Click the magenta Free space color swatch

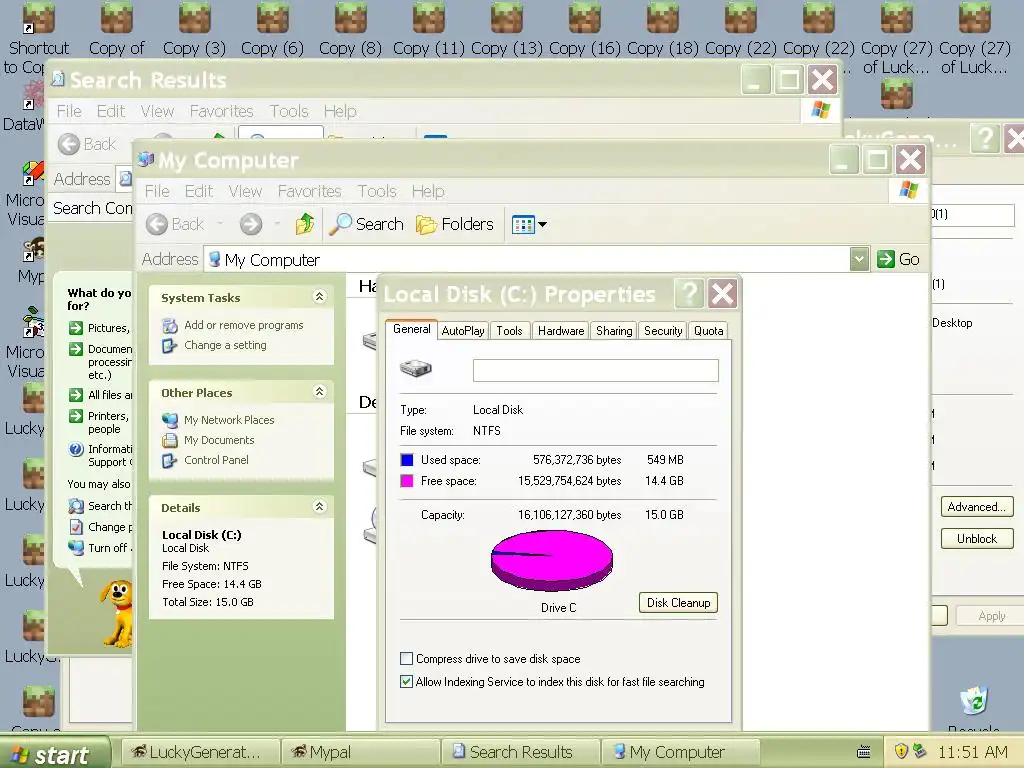click(407, 481)
